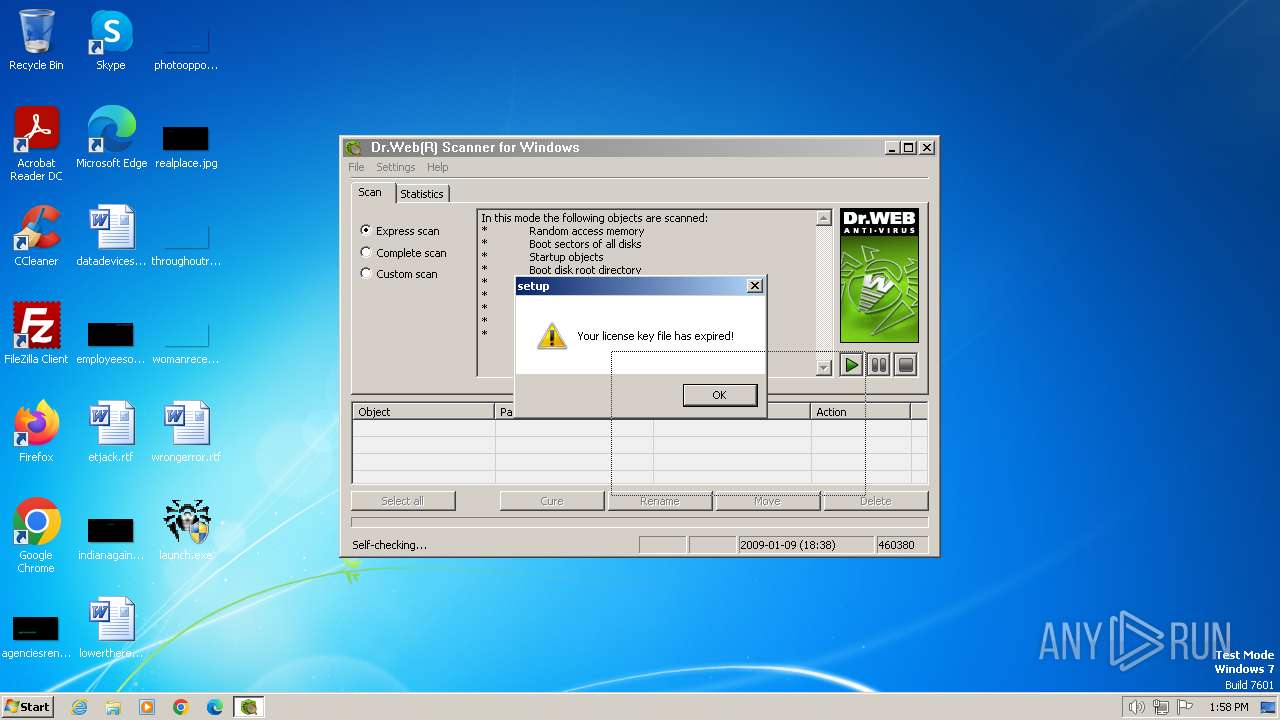Image resolution: width=1280 pixels, height=720 pixels.
Task: Click Dr.Web Scanner title bar icon
Action: click(353, 148)
